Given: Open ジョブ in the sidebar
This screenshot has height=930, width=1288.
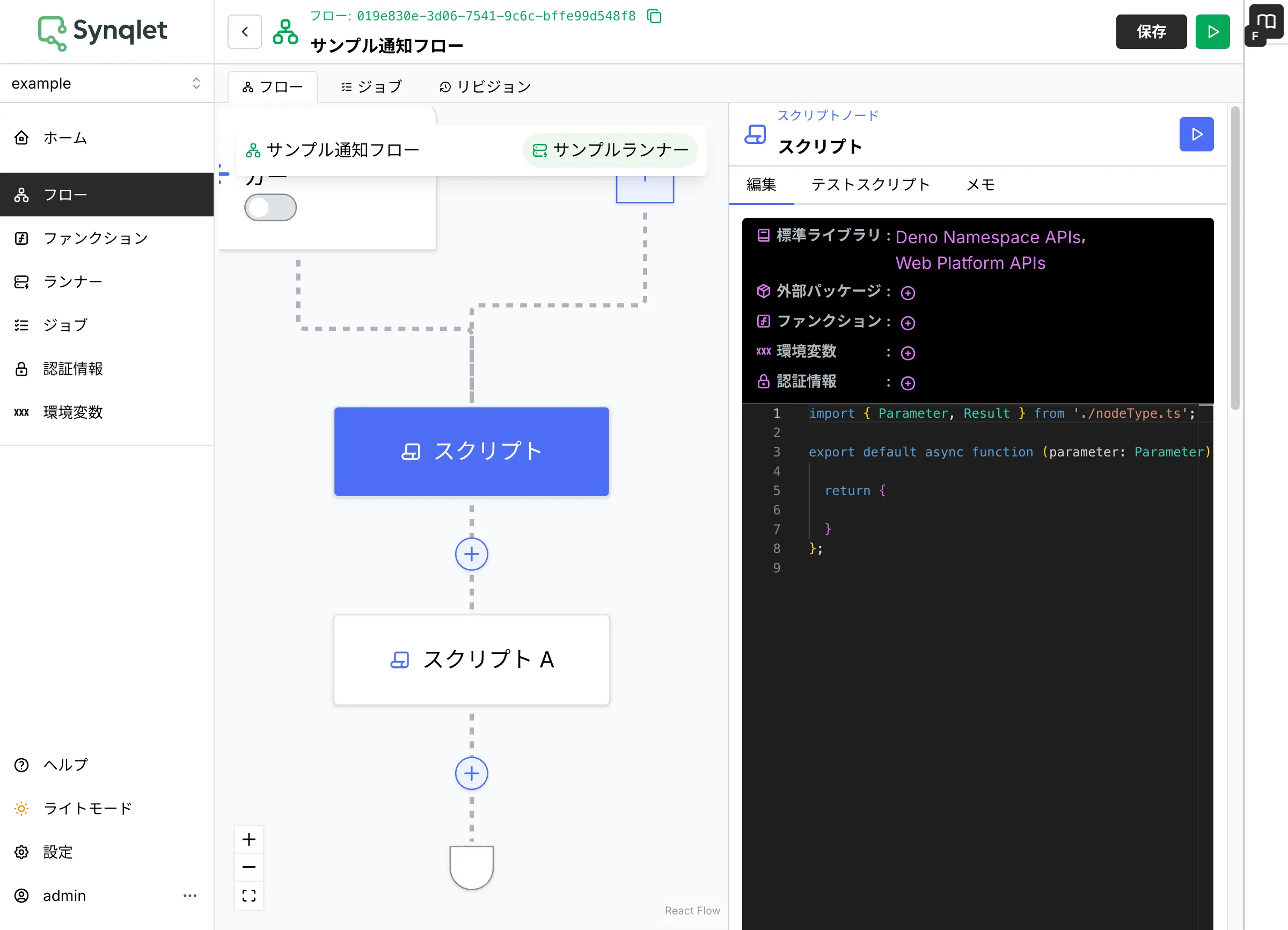Looking at the screenshot, I should click(107, 325).
